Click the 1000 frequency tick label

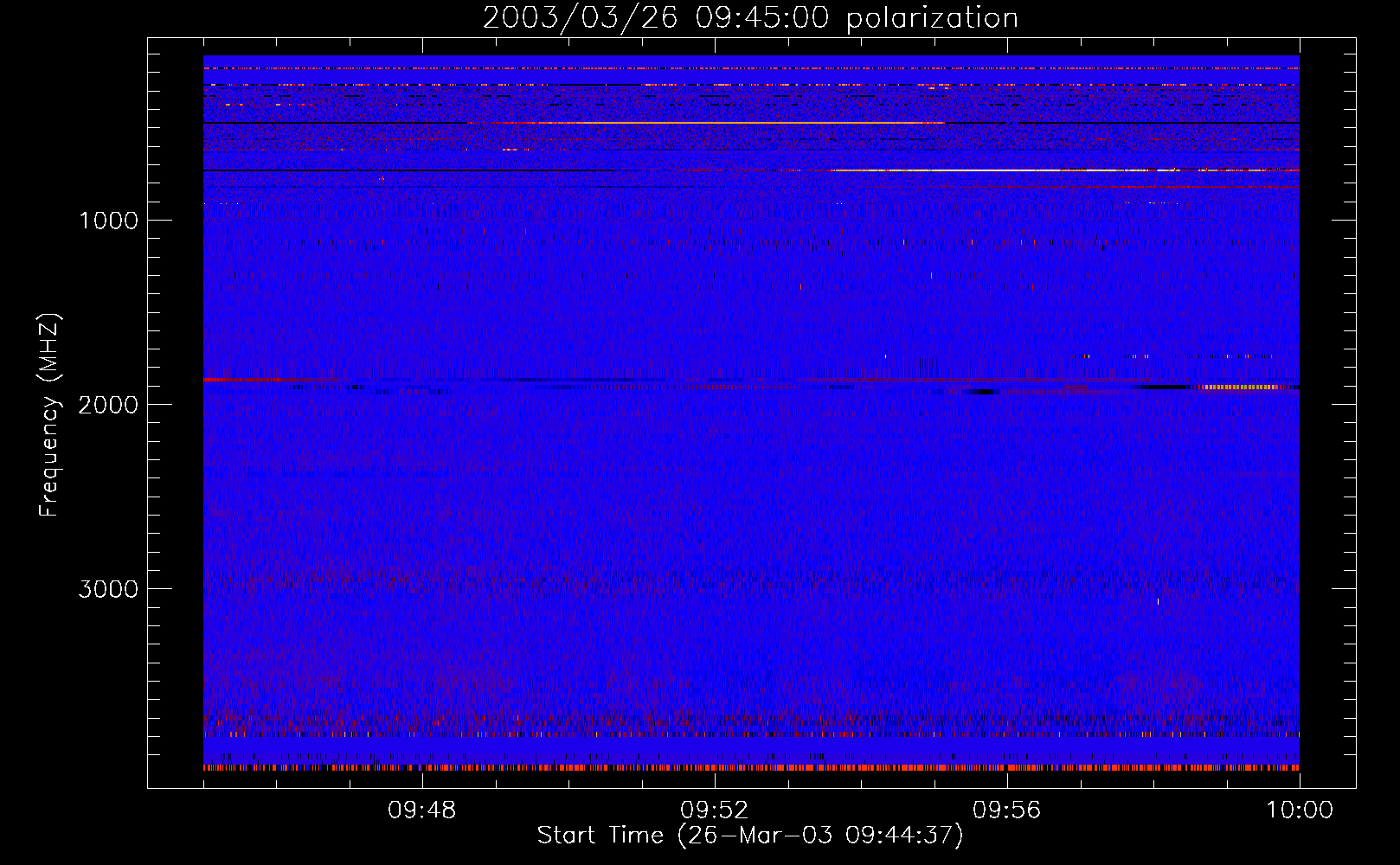[x=108, y=221]
